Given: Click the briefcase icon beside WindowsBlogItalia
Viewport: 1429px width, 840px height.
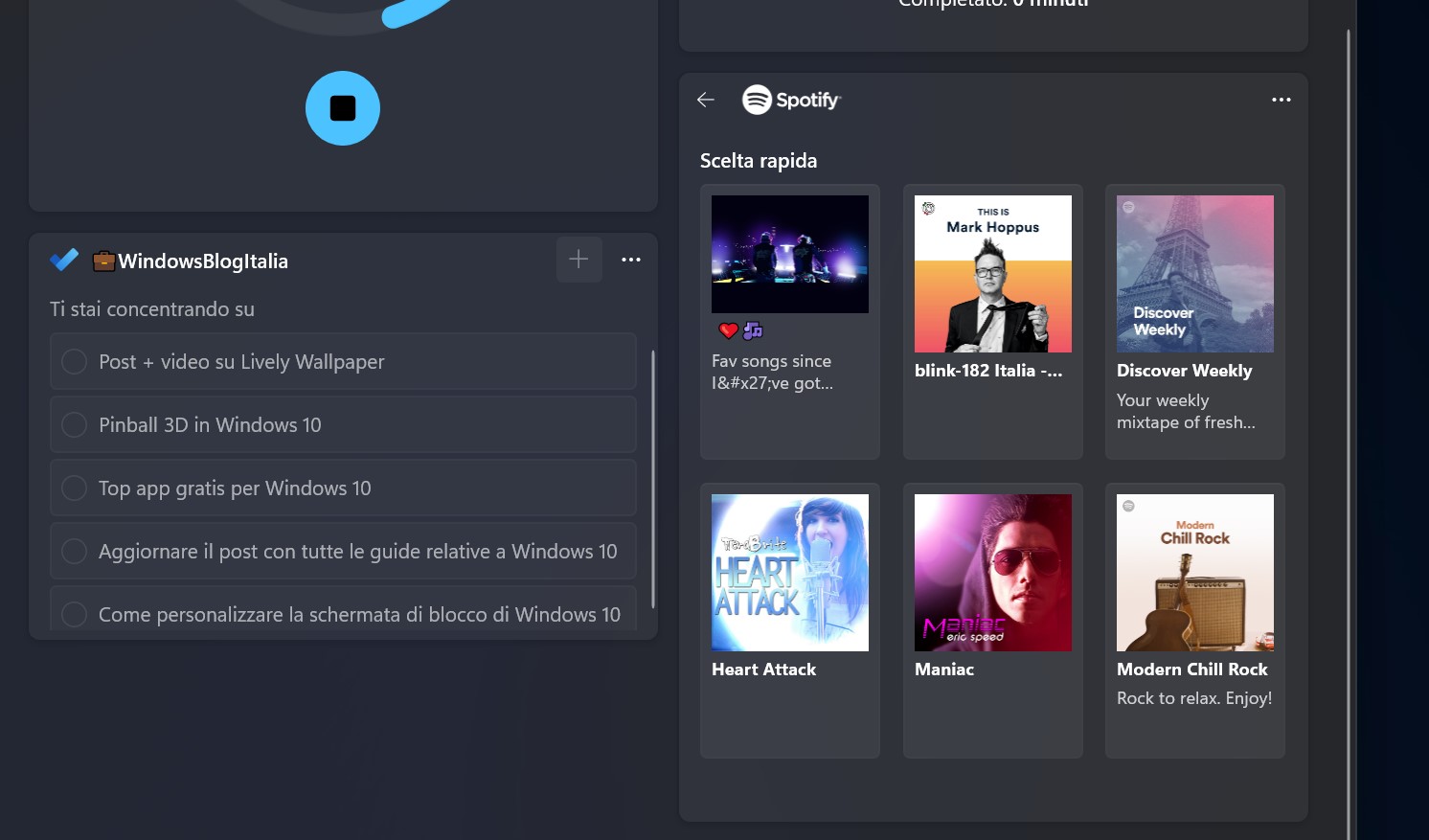Looking at the screenshot, I should (x=103, y=261).
